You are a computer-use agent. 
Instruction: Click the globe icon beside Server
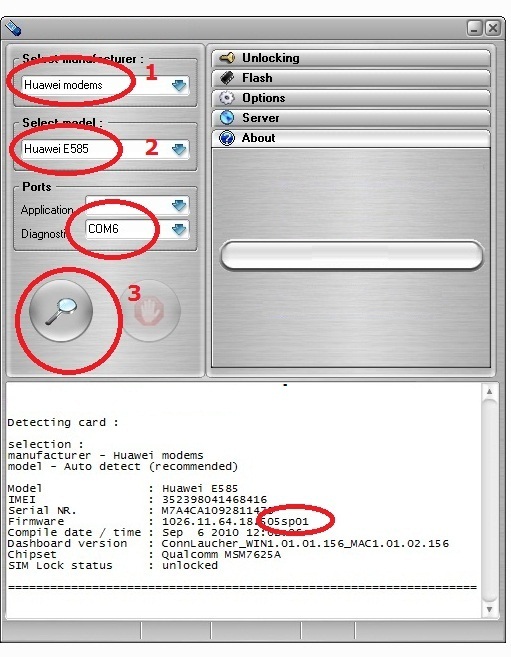point(227,118)
